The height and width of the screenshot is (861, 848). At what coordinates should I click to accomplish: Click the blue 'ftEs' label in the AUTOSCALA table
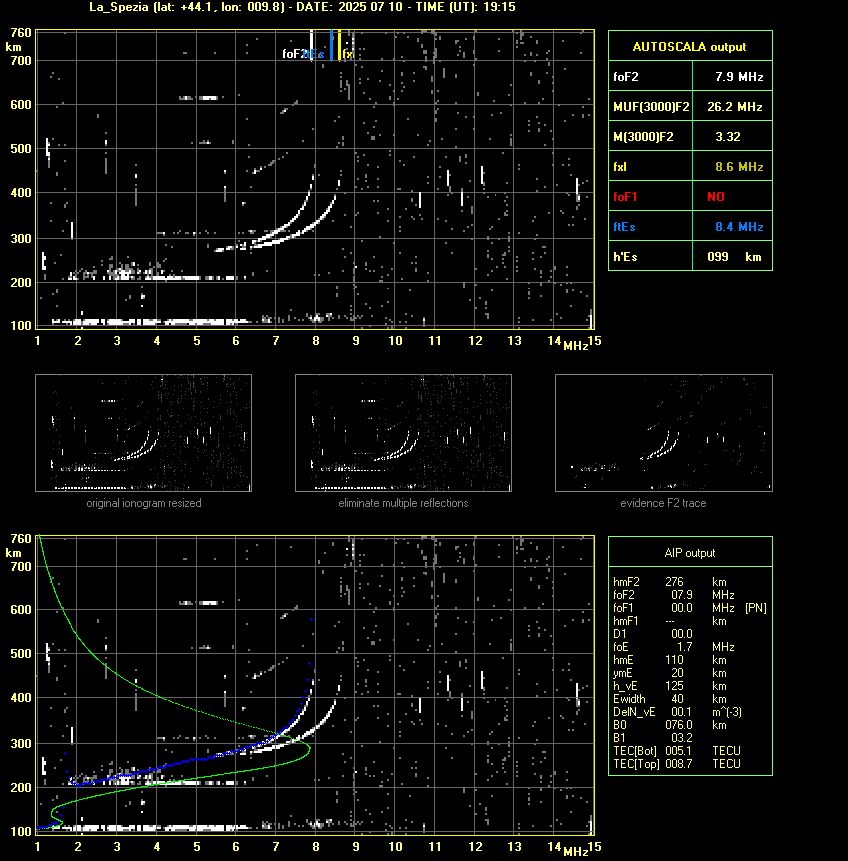[624, 227]
